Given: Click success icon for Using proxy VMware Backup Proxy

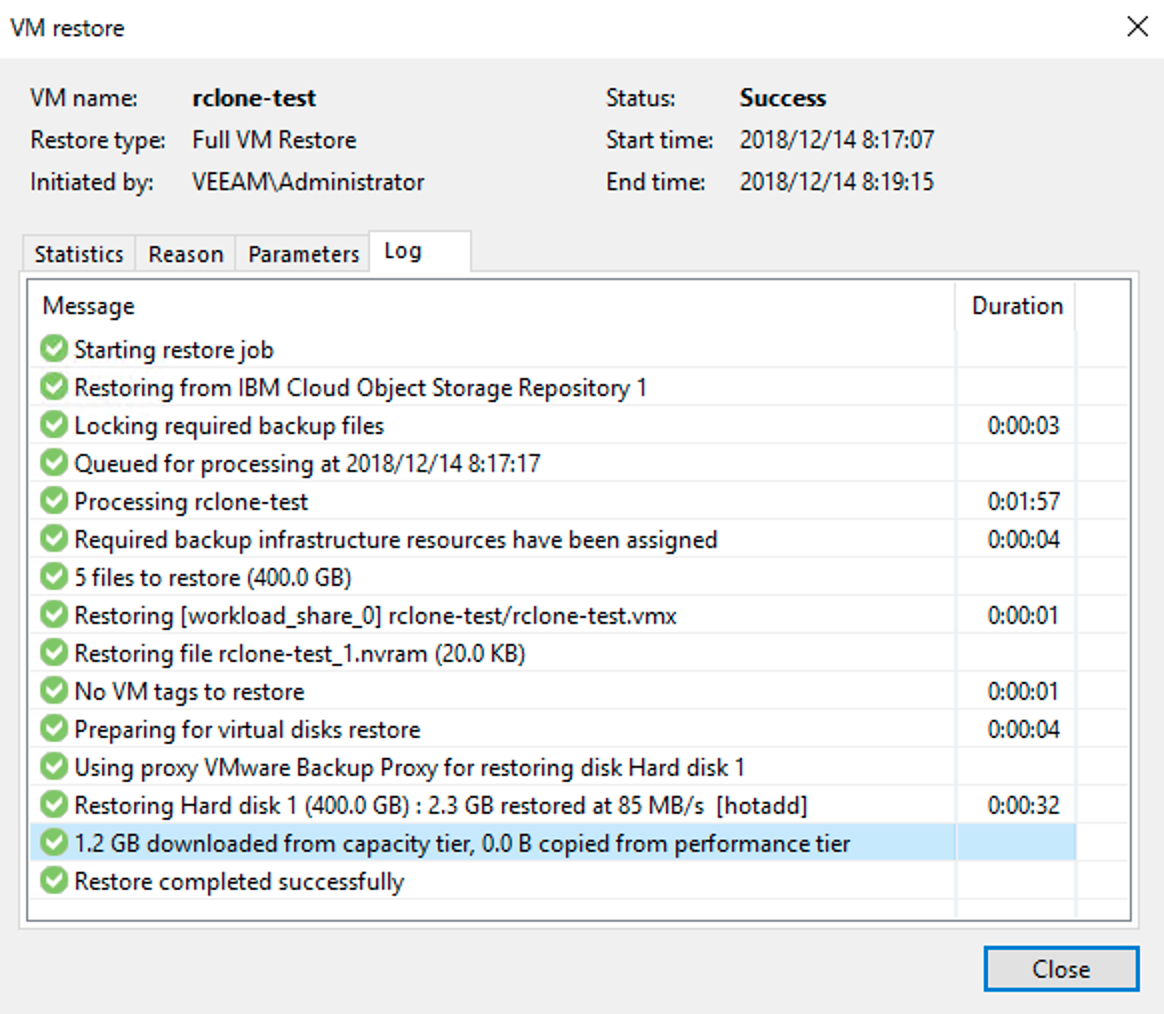Looking at the screenshot, I should click(53, 767).
